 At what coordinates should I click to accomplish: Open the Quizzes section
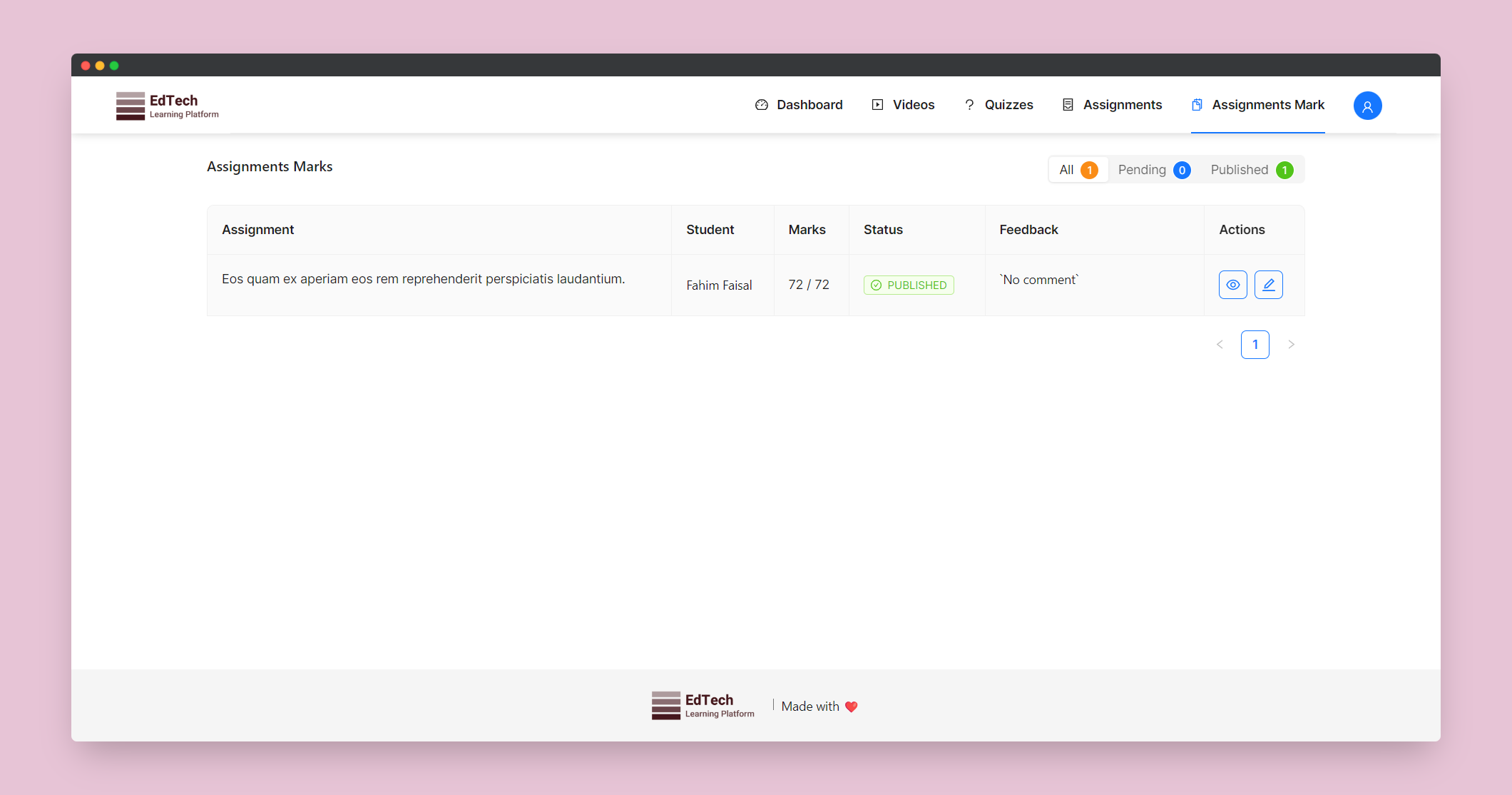pyautogui.click(x=998, y=105)
